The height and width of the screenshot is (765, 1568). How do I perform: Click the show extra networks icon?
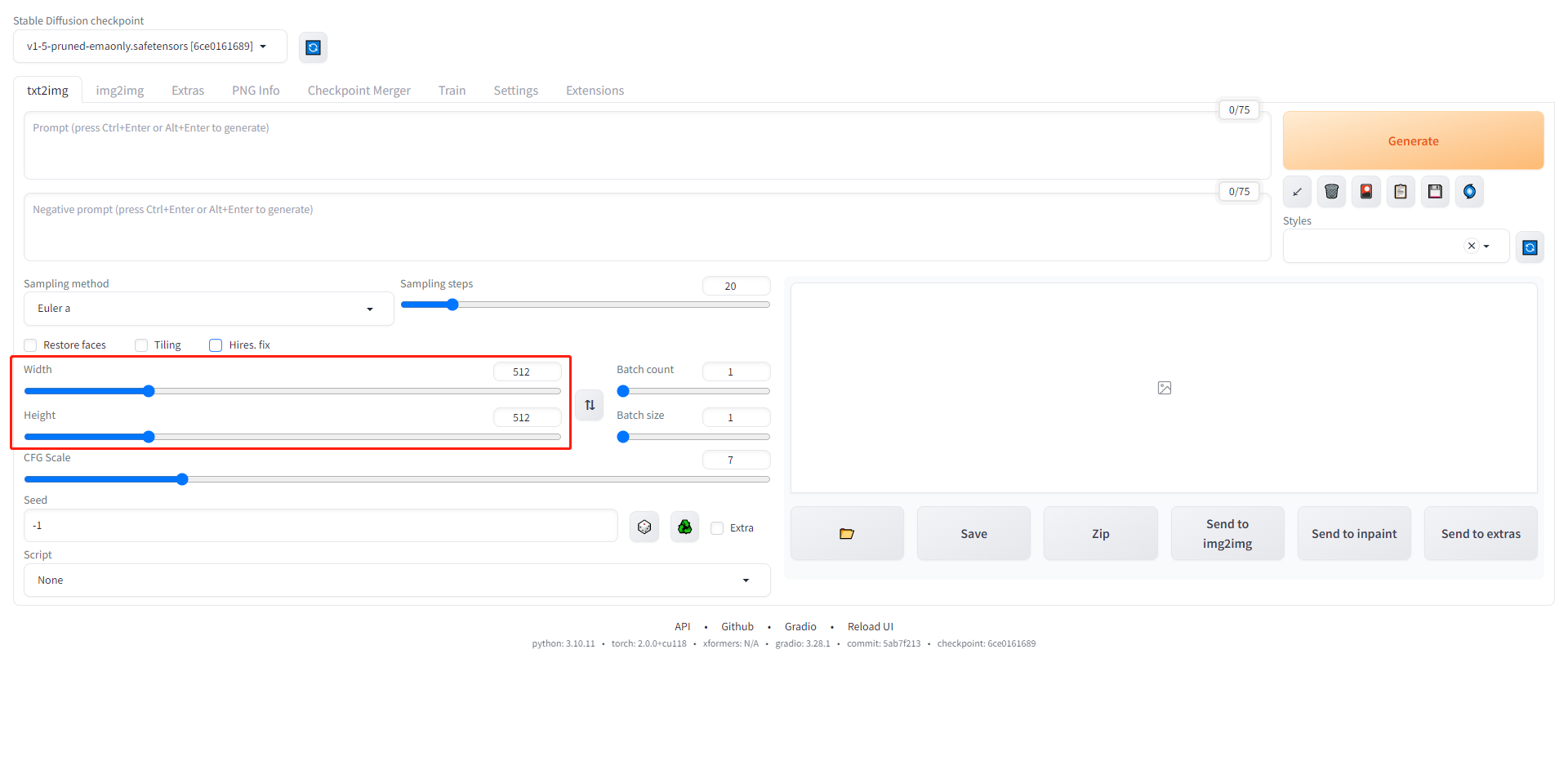(x=1365, y=192)
